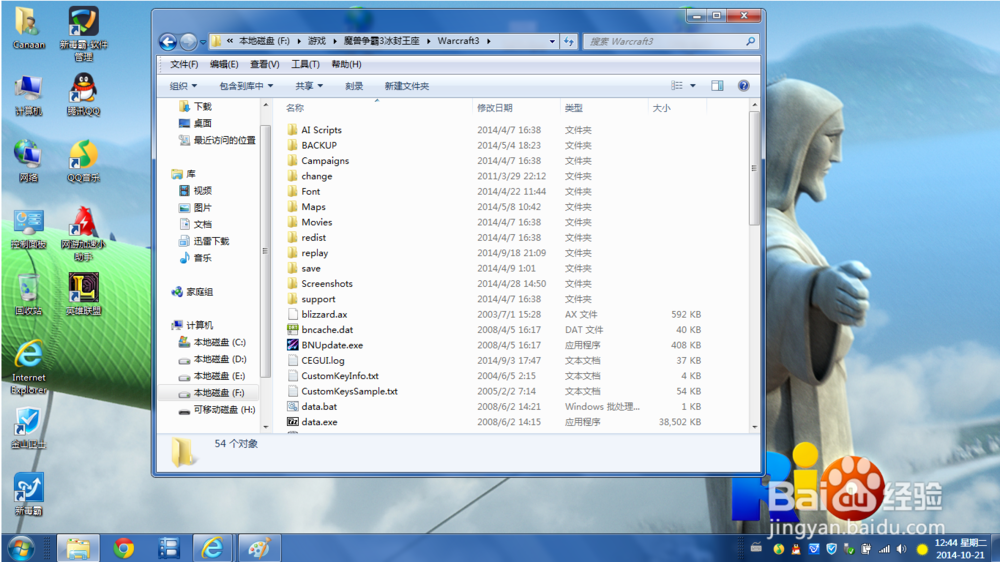Image resolution: width=1000 pixels, height=562 pixels.
Task: Click the Explorer forward arrow button
Action: (188, 41)
